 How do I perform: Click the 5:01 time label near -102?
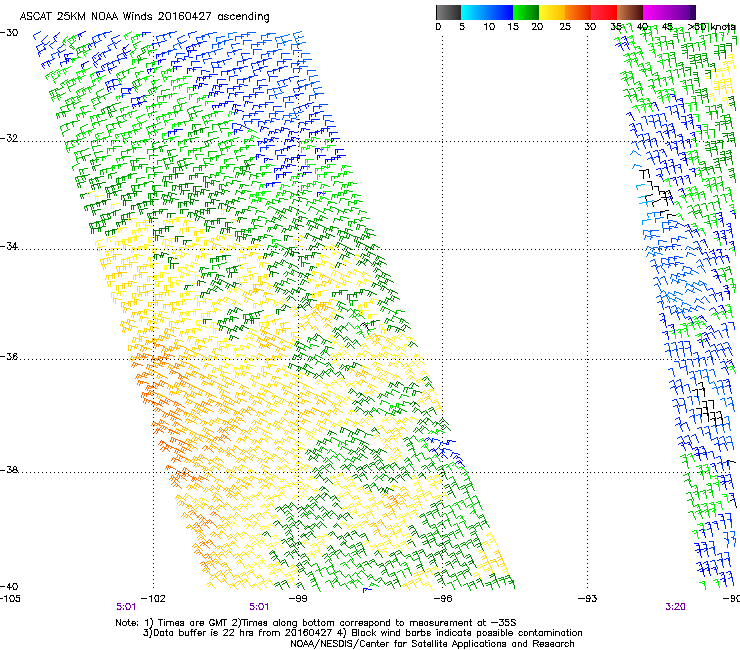point(126,607)
